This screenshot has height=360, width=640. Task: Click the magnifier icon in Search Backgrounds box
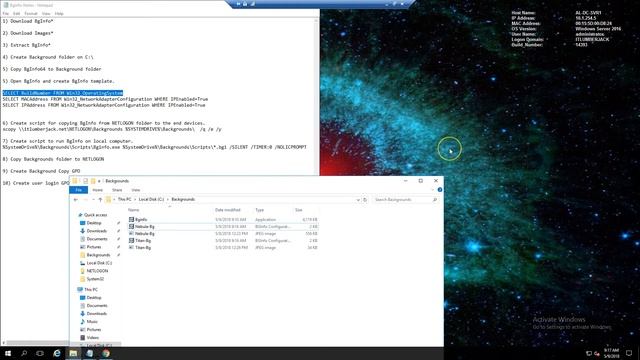click(435, 200)
